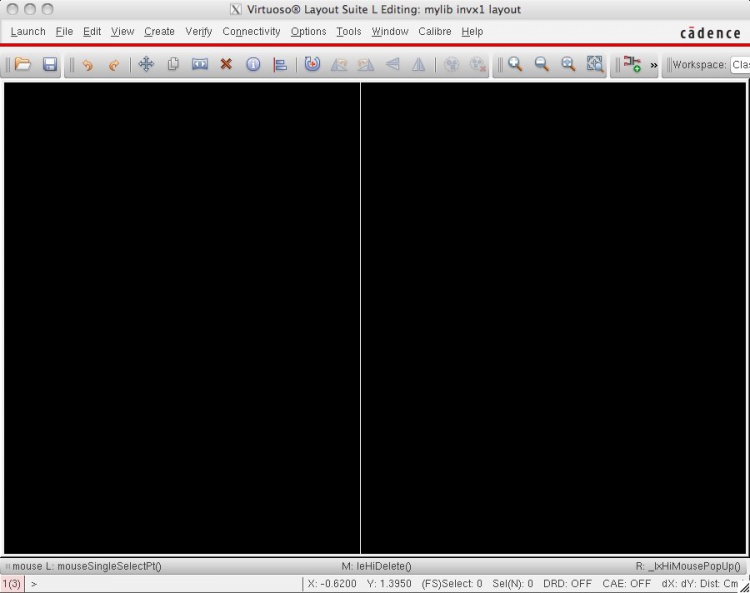Toggle the CAE: OFF status indicator

626,583
